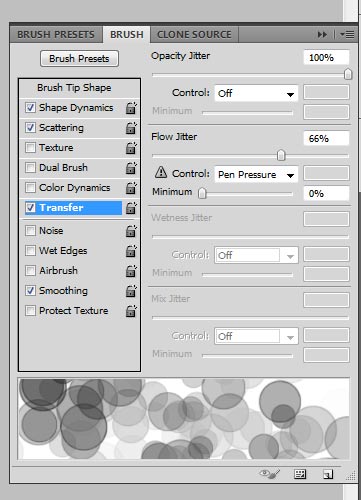Select Brush Tip Shape in the list
361x500 pixels.
point(74,88)
